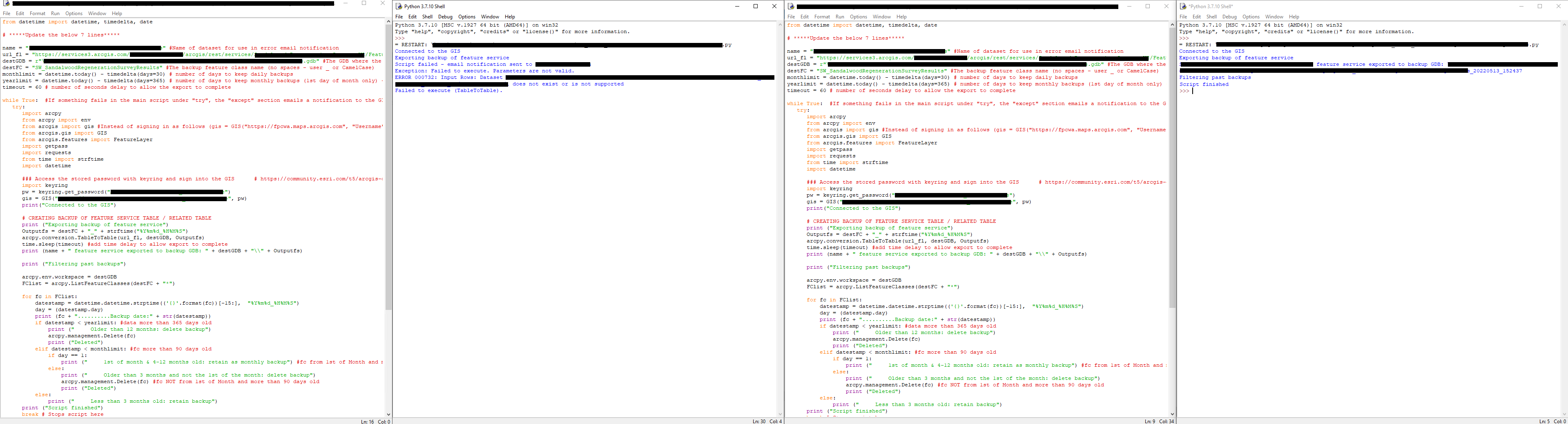Screen dimensions: 1568x424
Task: Minimize the Python 3.7.10 Shell window showing the error
Action: coord(737,7)
